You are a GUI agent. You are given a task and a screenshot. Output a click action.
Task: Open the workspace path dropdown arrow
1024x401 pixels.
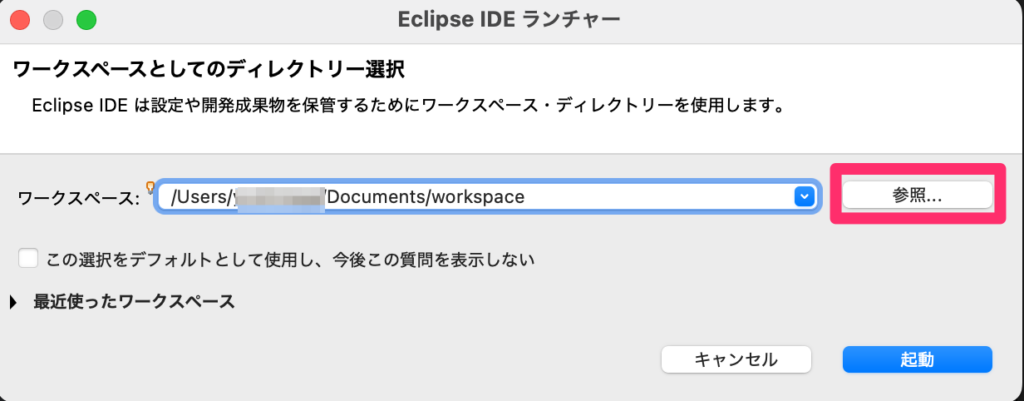coord(803,196)
